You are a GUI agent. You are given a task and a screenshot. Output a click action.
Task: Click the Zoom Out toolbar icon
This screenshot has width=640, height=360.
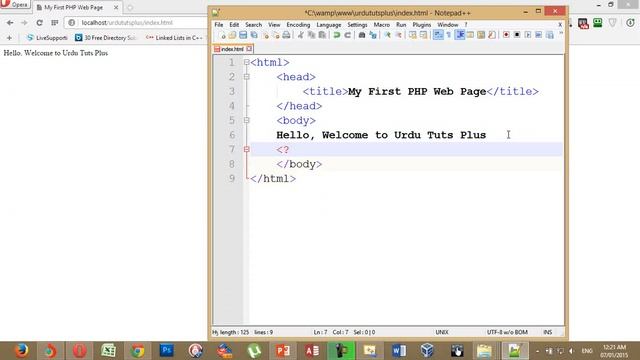pyautogui.click(x=398, y=35)
